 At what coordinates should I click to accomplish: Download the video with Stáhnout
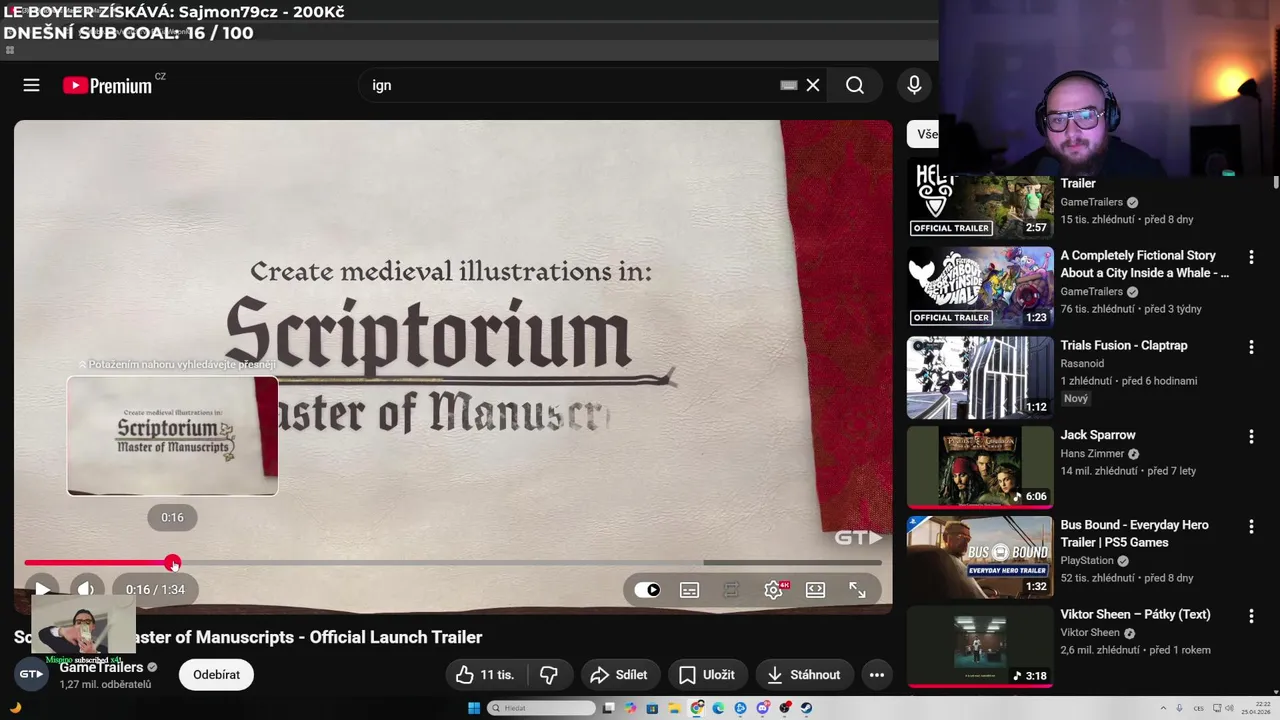(x=803, y=675)
